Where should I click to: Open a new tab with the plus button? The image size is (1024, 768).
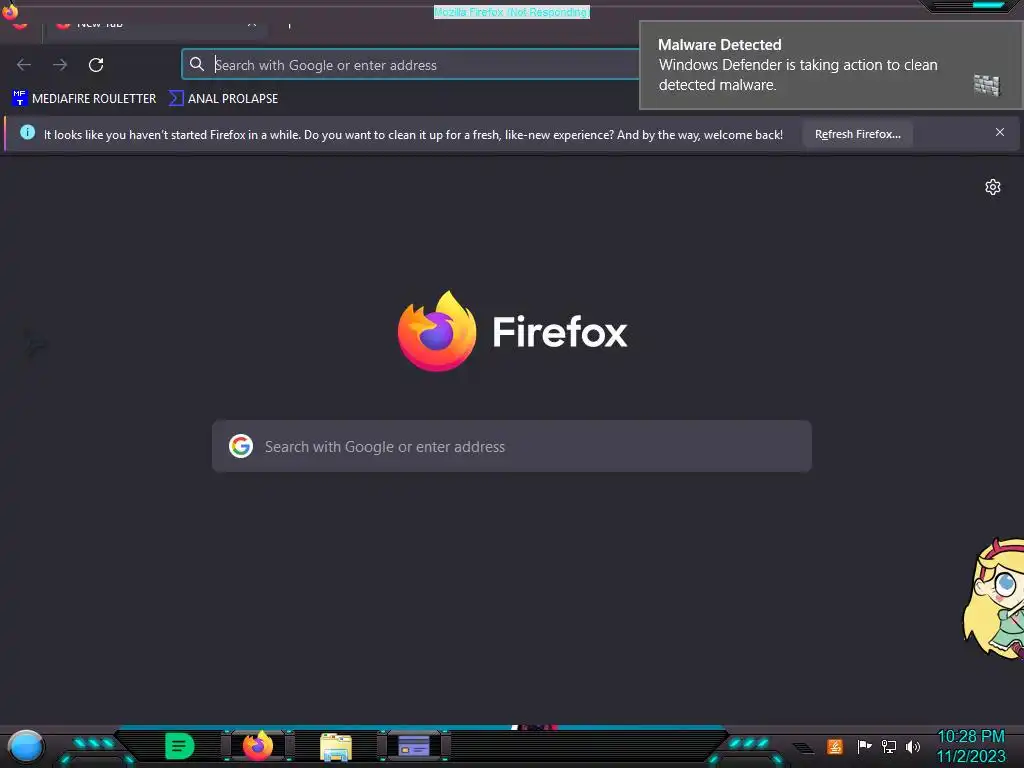289,25
